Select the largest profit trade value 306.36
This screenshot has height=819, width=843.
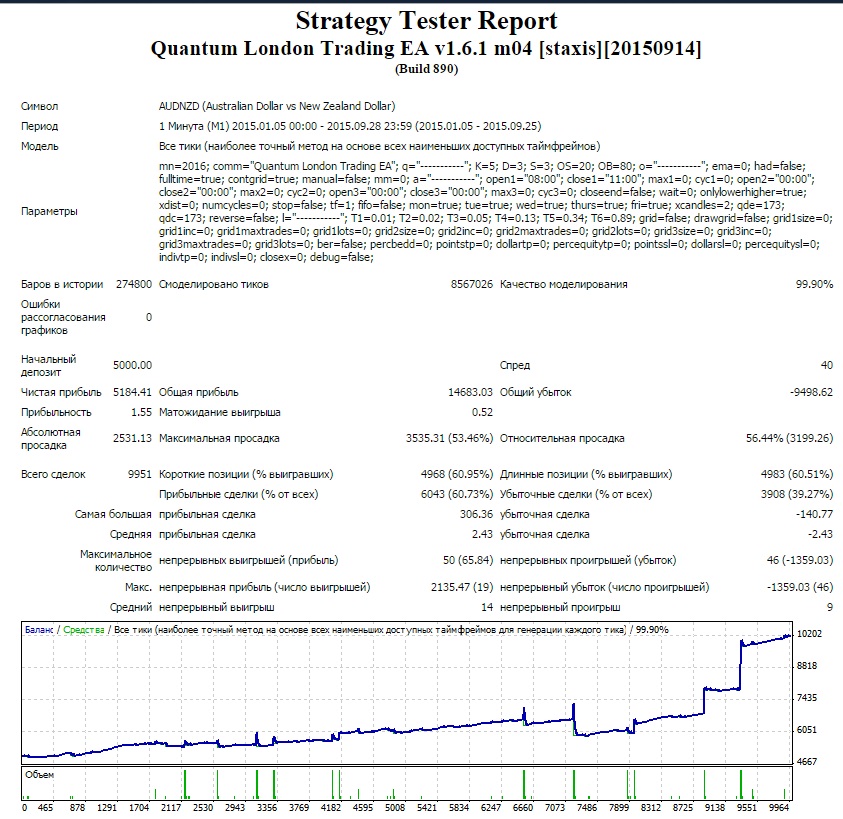pyautogui.click(x=476, y=514)
